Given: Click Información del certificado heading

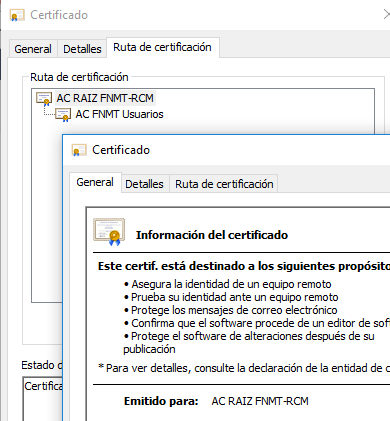Looking at the screenshot, I should pyautogui.click(x=212, y=235).
